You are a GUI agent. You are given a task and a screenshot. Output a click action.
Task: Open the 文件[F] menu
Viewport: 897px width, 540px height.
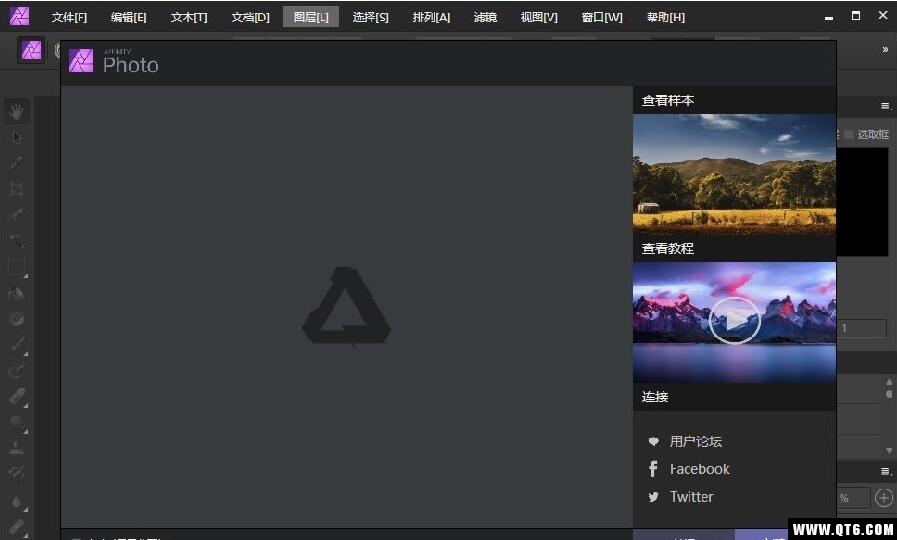tap(69, 17)
